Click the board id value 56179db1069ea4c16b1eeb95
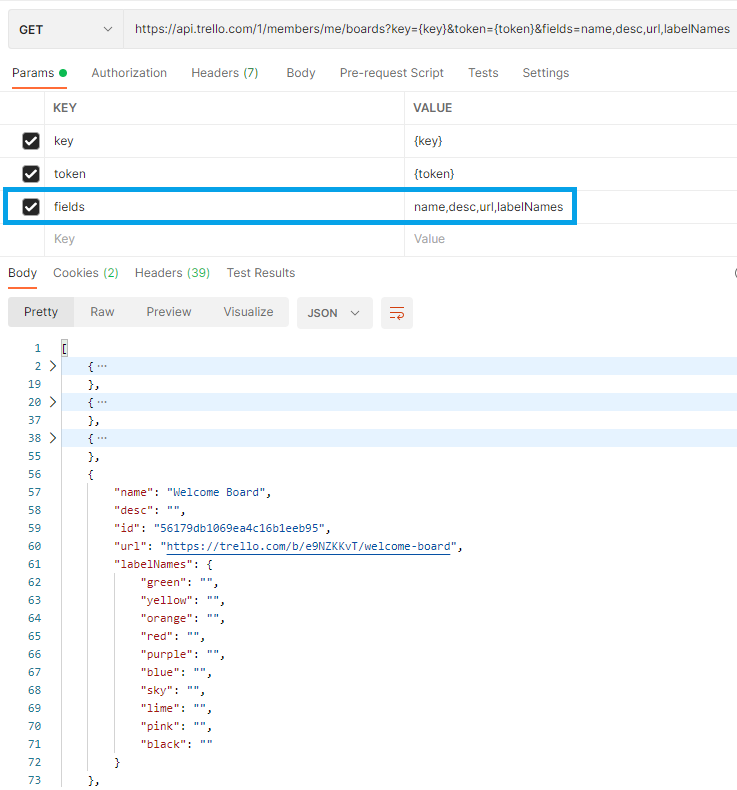The image size is (737, 790). click(239, 528)
